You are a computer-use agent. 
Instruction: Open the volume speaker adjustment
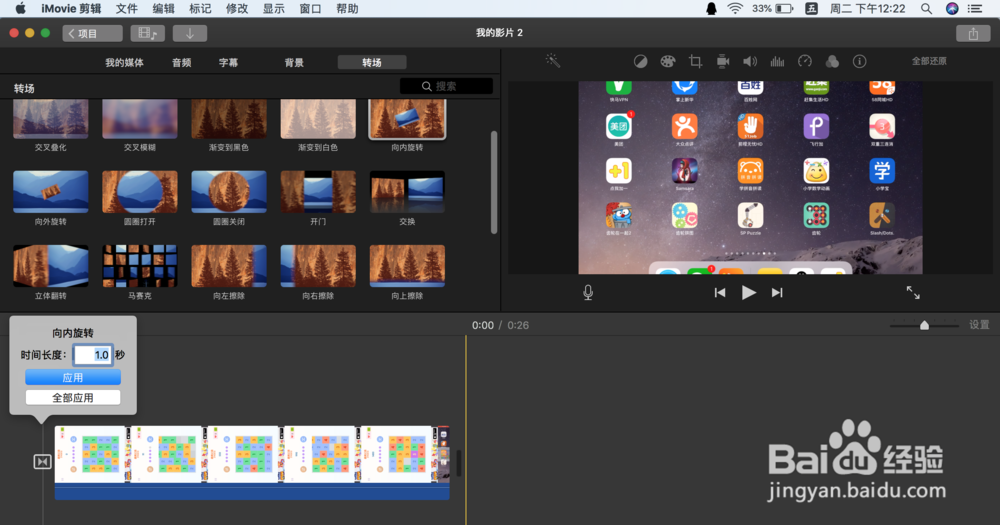[x=750, y=61]
